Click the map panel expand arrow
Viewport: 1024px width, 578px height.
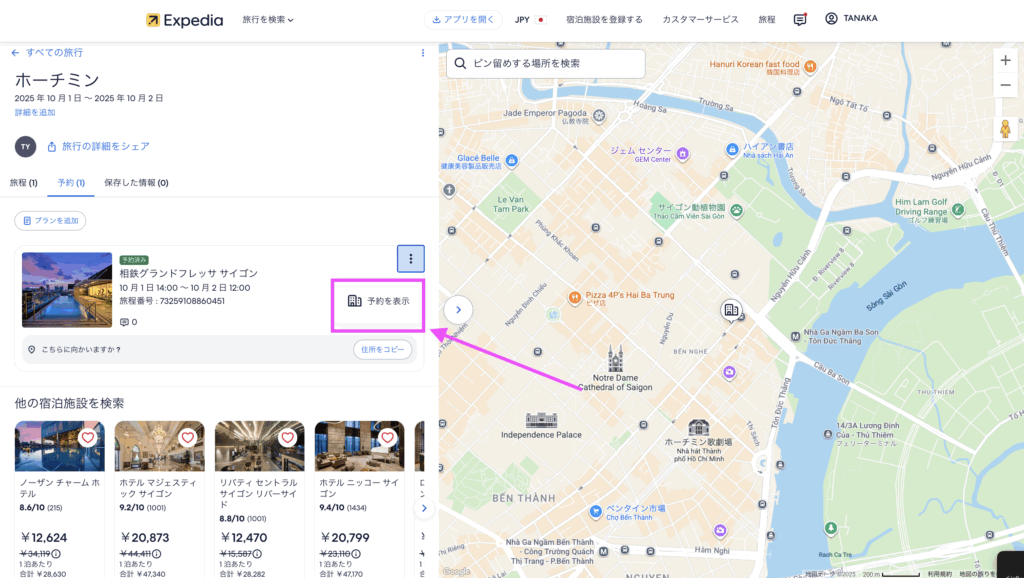(458, 310)
